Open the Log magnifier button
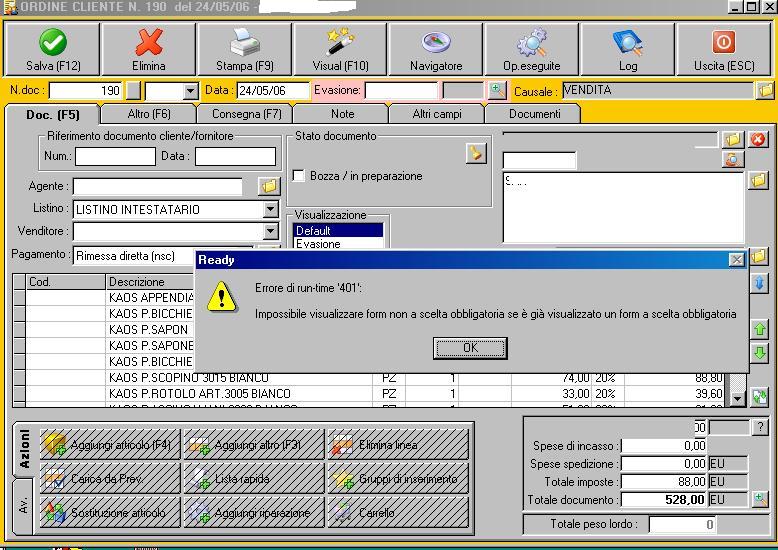The width and height of the screenshot is (778, 550). pyautogui.click(x=628, y=49)
